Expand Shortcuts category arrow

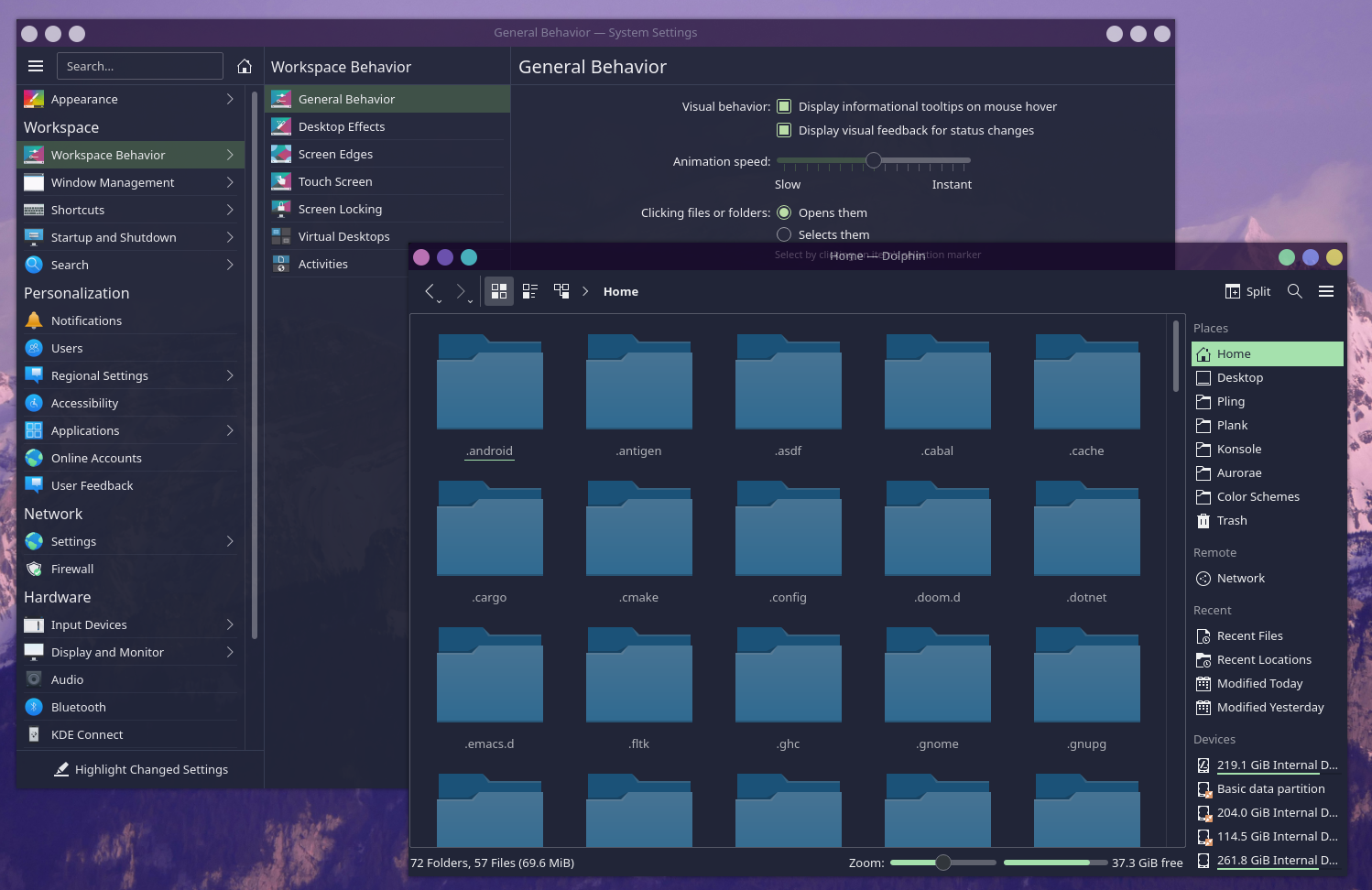230,210
